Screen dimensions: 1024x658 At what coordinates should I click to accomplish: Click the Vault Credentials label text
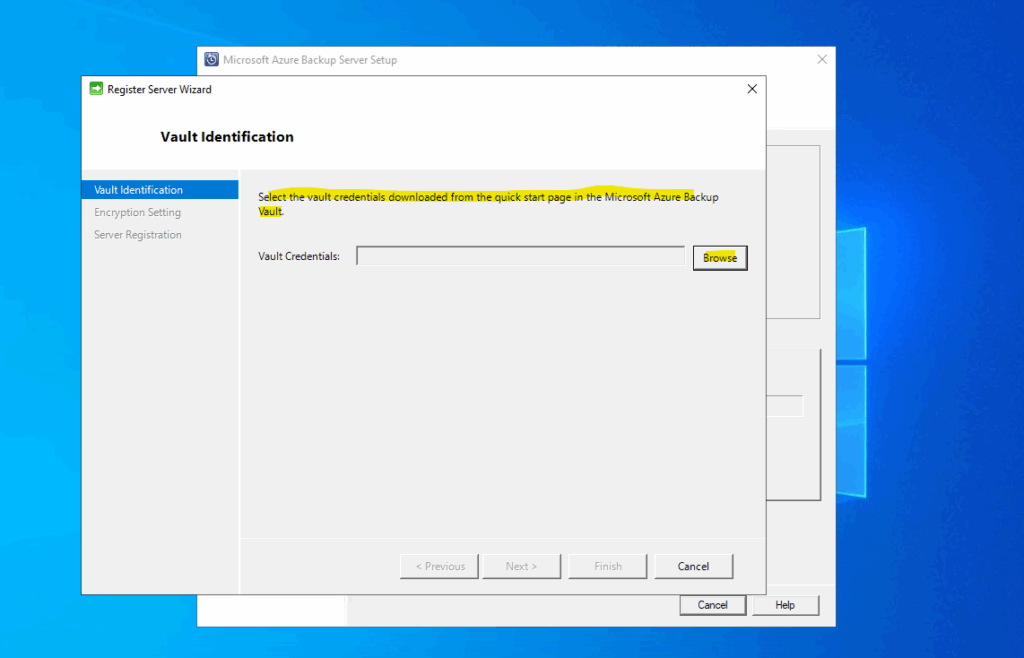[299, 256]
